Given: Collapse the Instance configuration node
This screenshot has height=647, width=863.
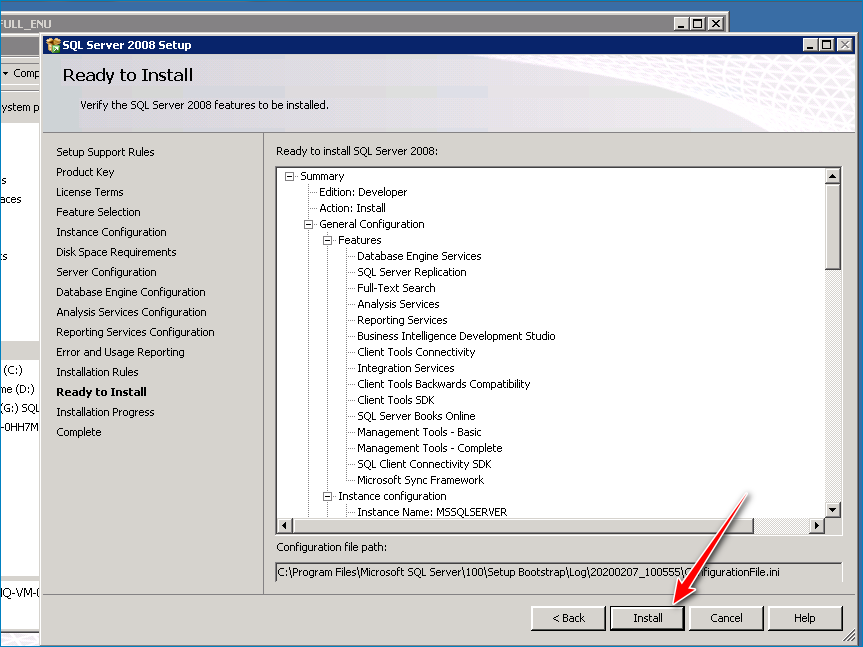Looking at the screenshot, I should point(327,496).
